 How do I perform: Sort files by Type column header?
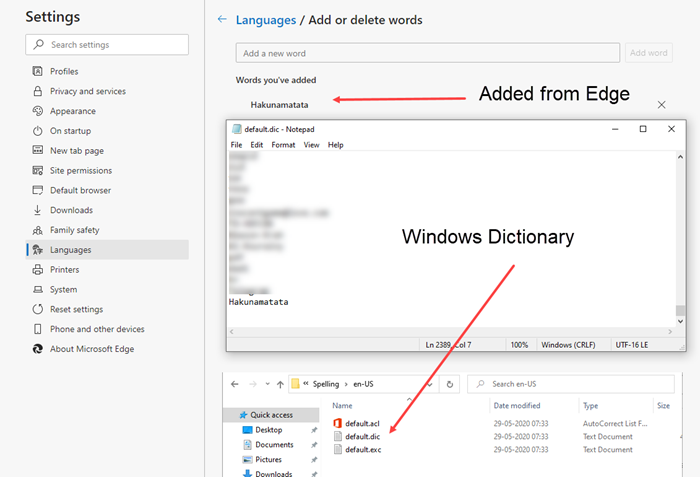(591, 406)
